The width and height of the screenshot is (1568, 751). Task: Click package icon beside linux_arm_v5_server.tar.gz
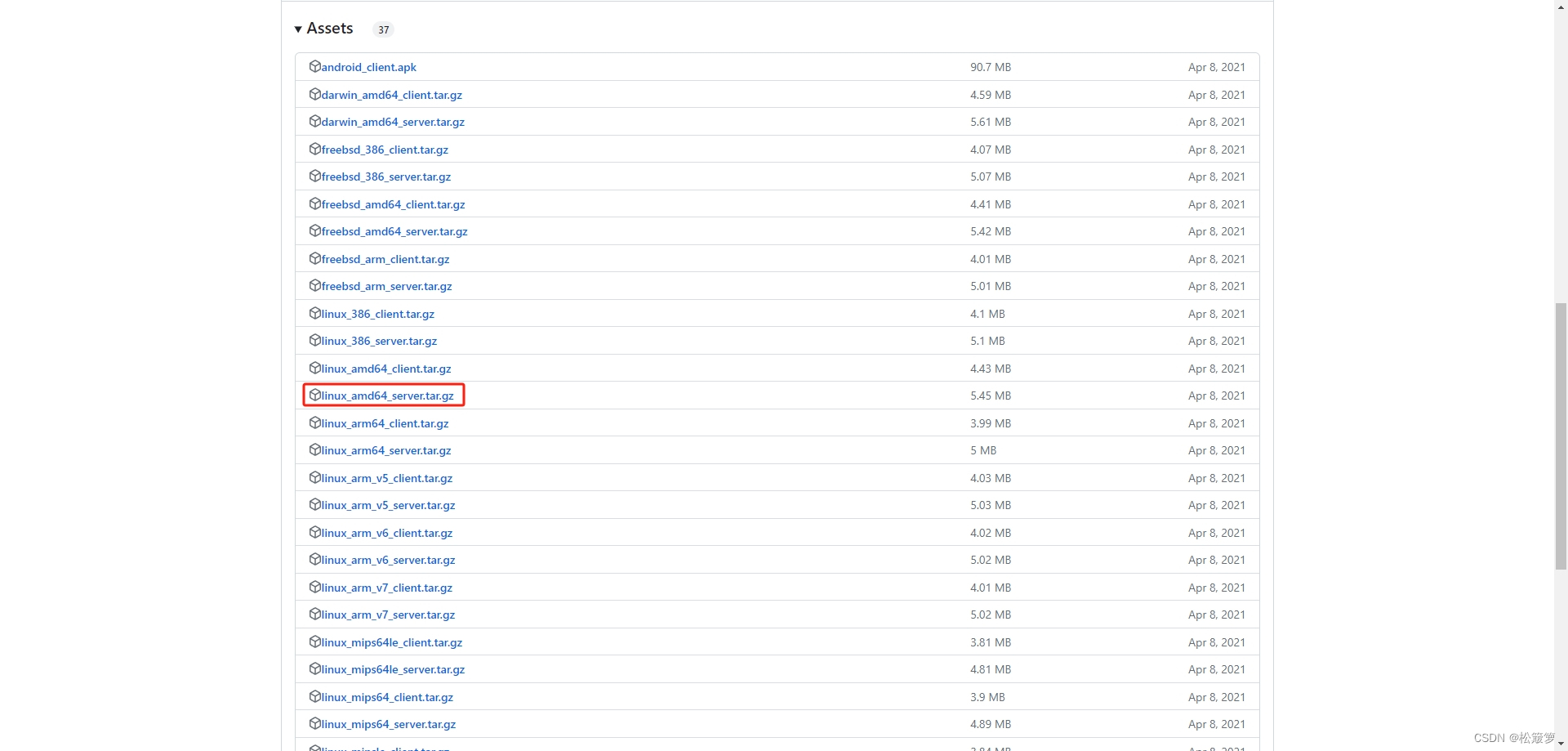pos(314,504)
